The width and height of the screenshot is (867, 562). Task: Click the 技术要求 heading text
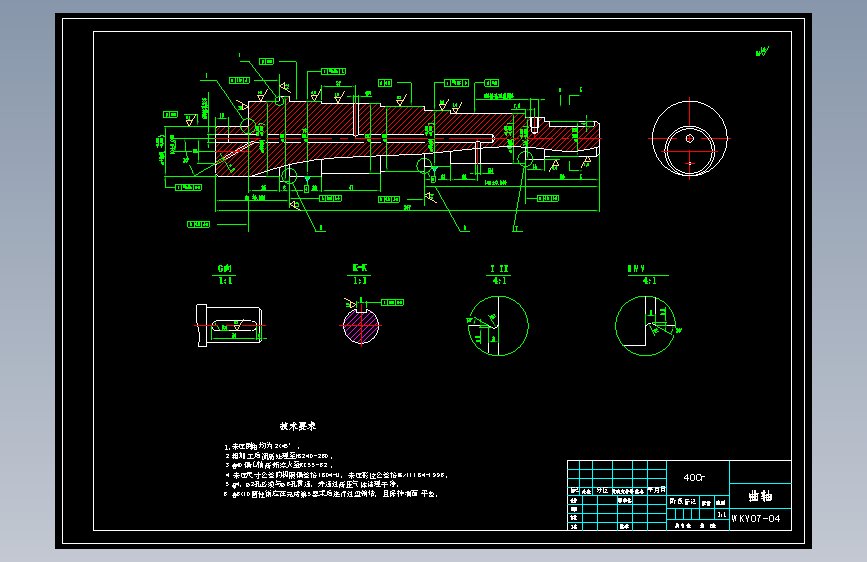point(297,426)
